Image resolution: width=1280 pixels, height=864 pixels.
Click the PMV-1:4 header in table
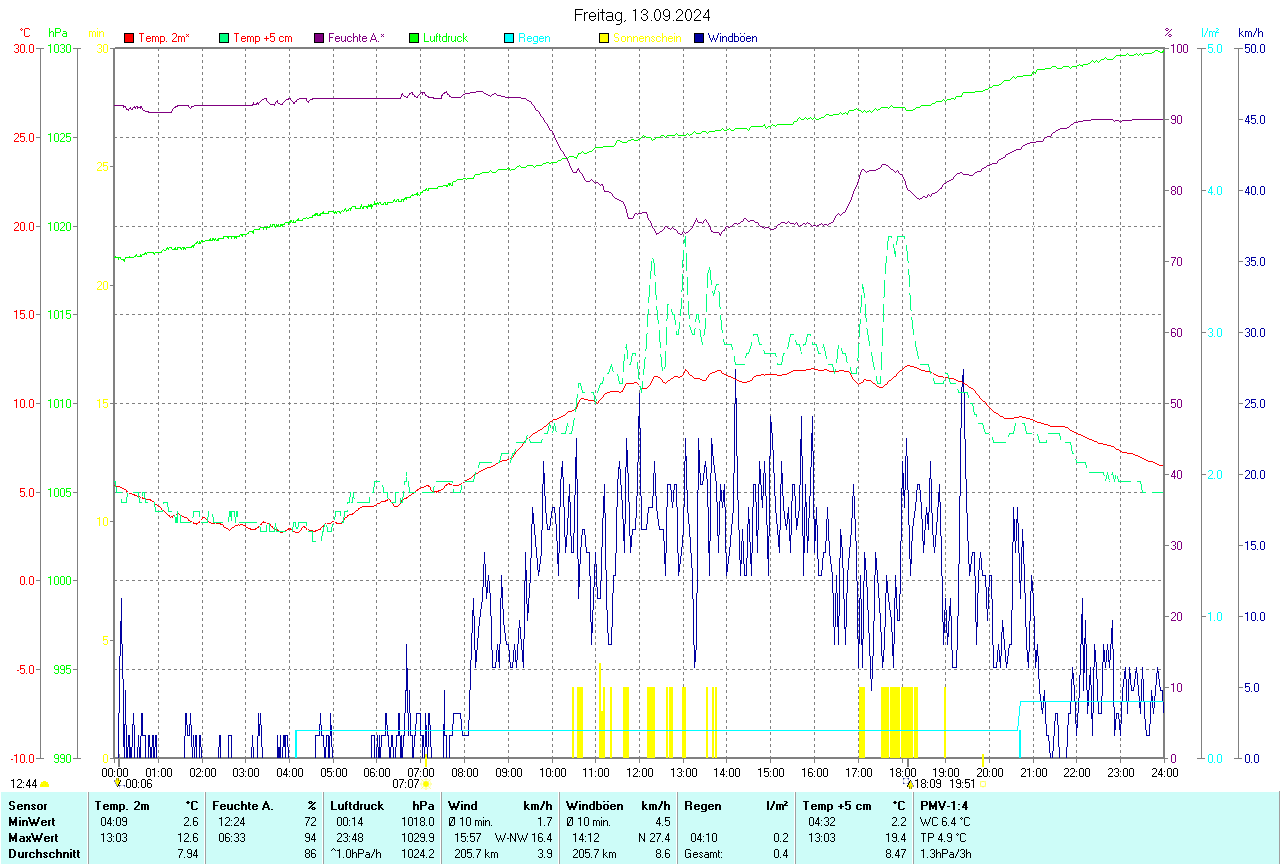point(944,805)
